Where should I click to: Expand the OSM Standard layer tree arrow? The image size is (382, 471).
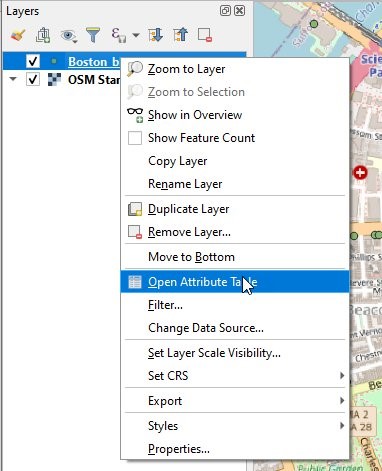[13, 79]
